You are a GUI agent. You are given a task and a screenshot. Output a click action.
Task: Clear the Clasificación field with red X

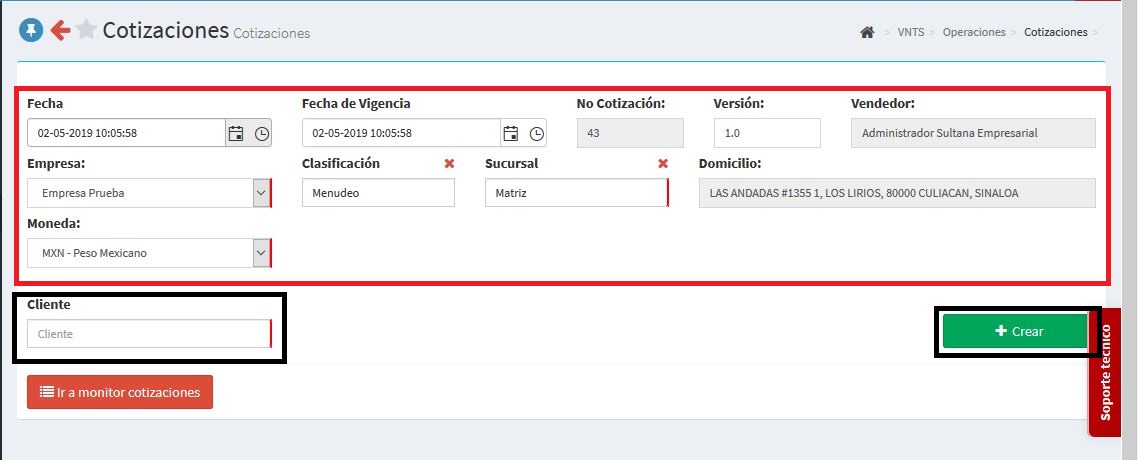(x=449, y=164)
